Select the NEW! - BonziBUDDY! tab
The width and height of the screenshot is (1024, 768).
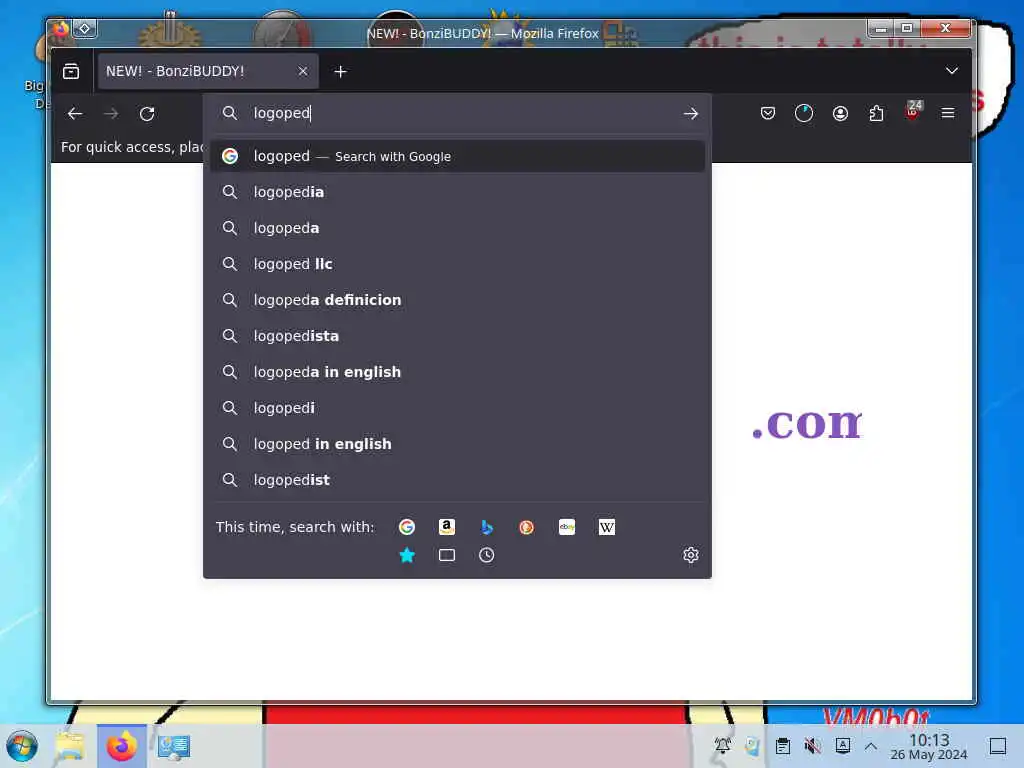208,71
